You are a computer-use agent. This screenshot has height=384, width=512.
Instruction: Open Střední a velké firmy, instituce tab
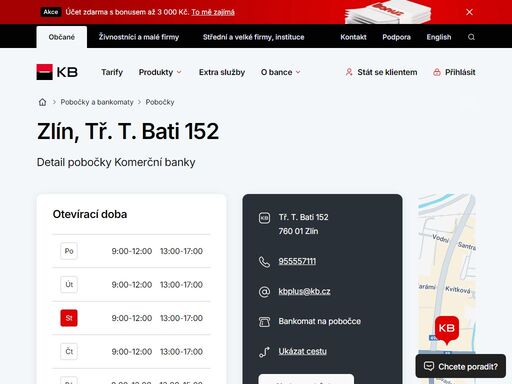pos(253,37)
